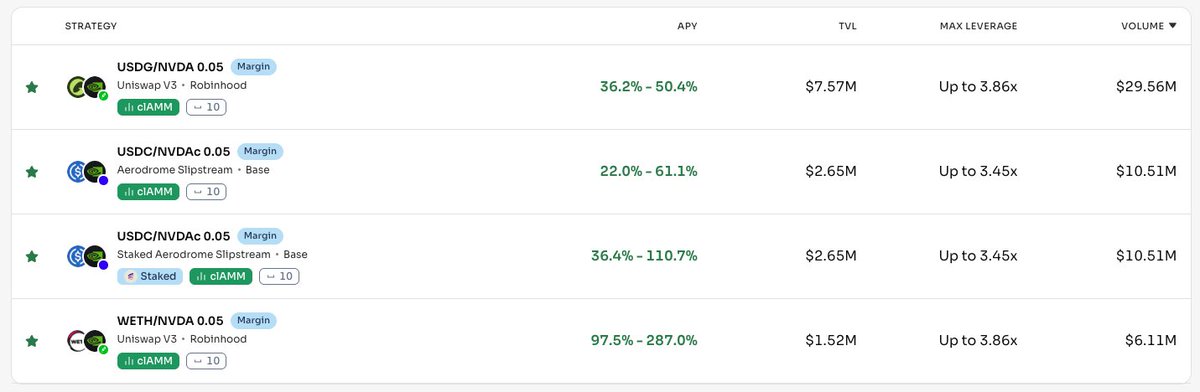Click the clAMM badge on Staked Aerodrome row
Screen dimensions: 1200x392
click(x=222, y=276)
